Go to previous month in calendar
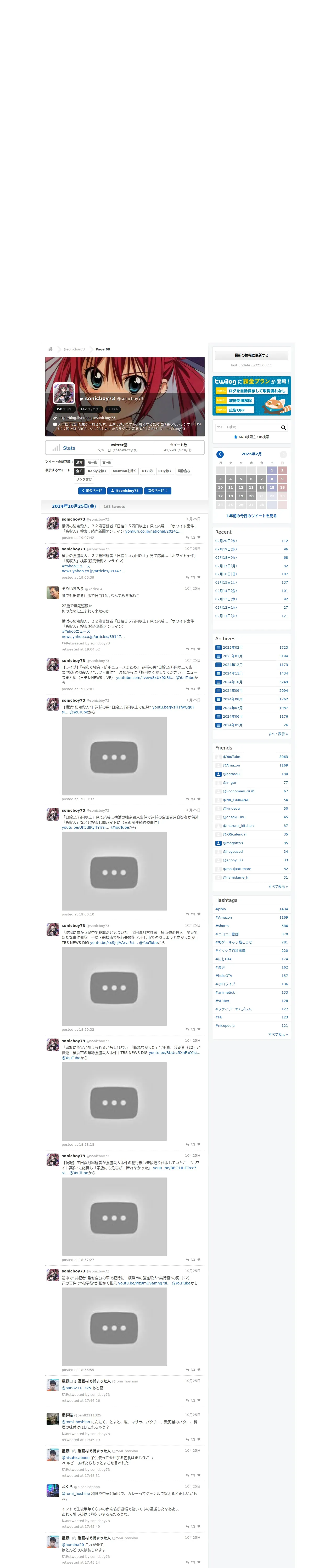Screen dimensions: 336x1568 (220, 454)
